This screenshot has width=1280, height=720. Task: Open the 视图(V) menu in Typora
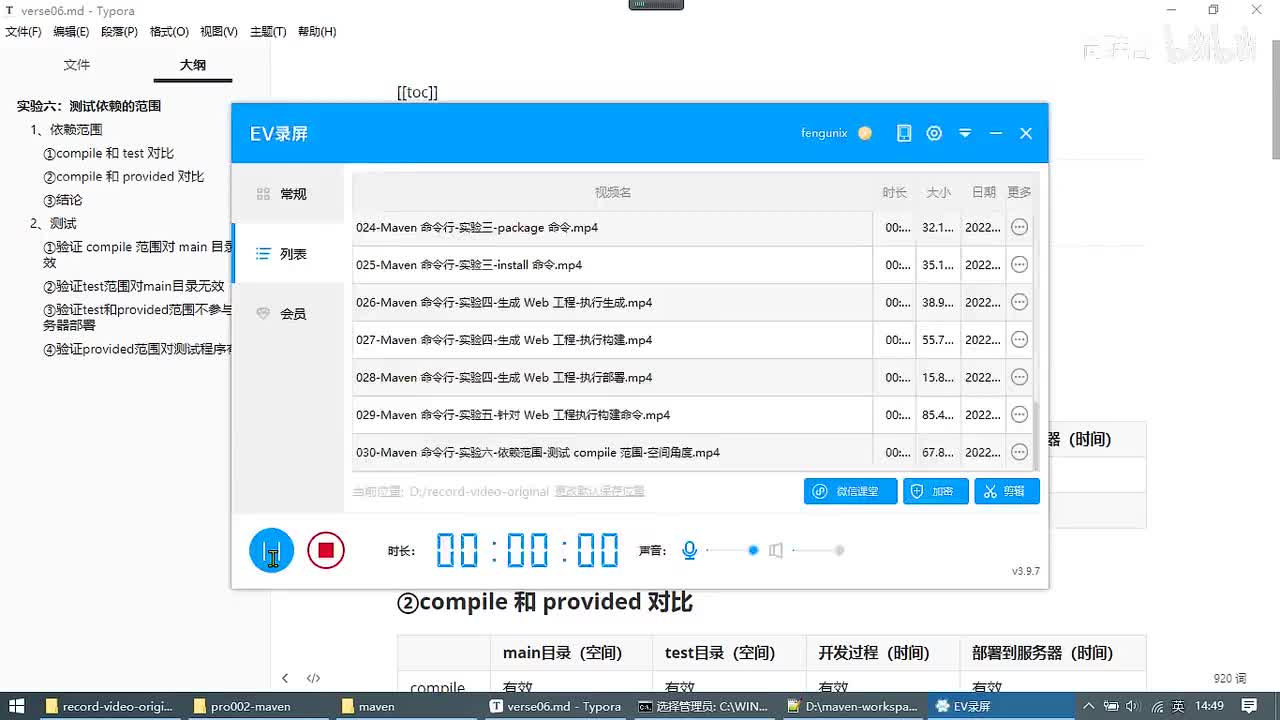point(219,32)
